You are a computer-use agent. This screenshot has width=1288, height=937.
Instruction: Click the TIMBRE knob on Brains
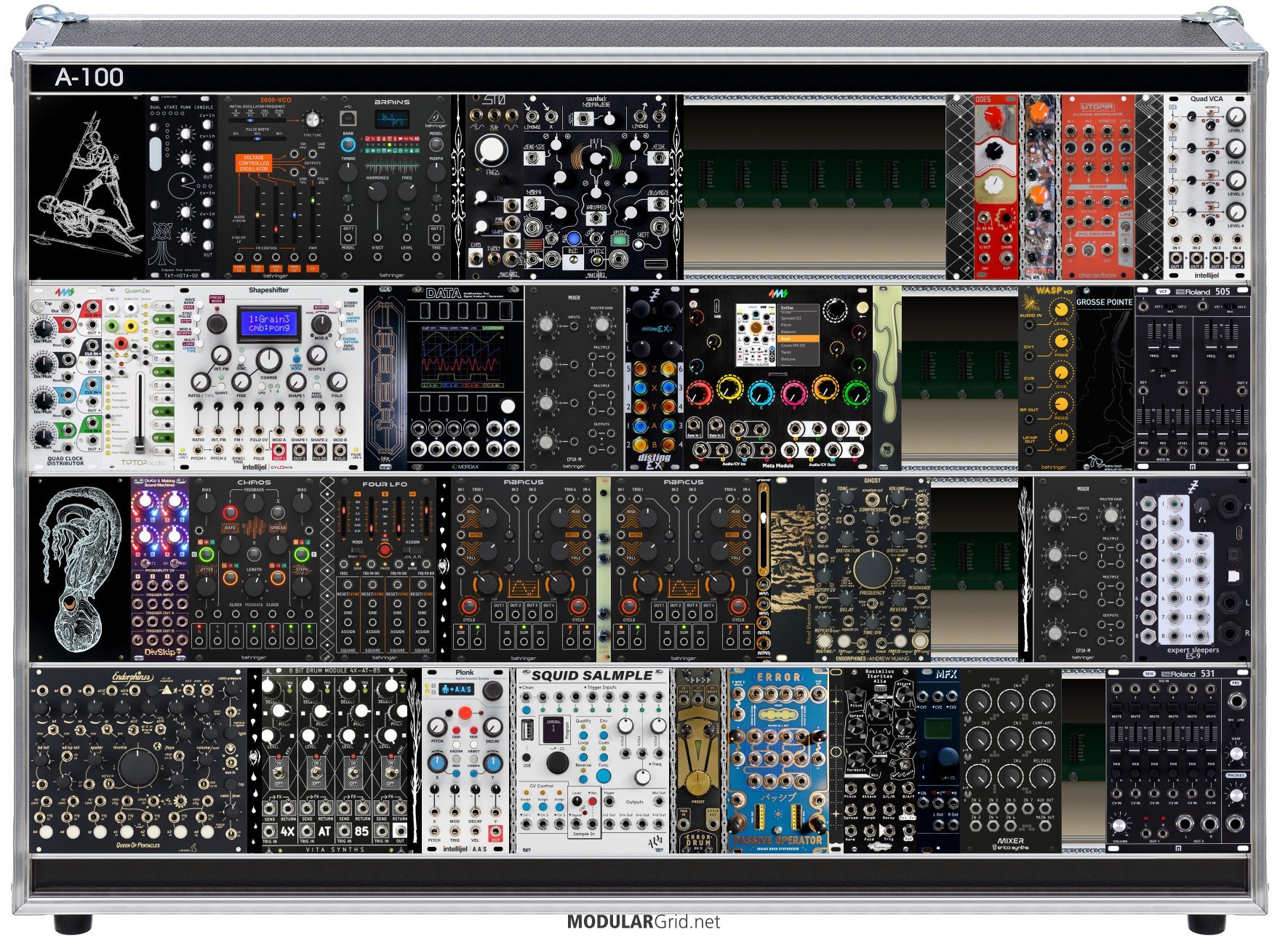tap(348, 173)
